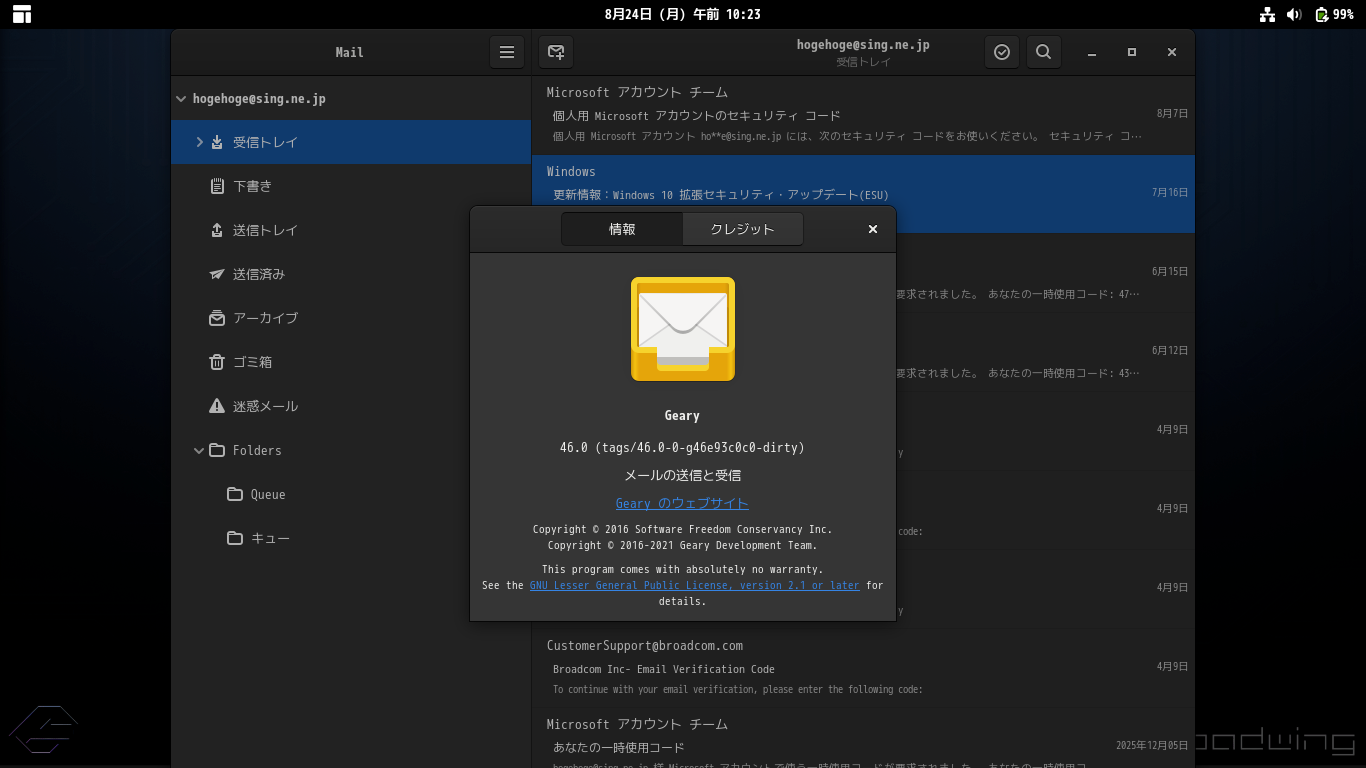Image resolution: width=1366 pixels, height=768 pixels.
Task: Click the 受信トレイ inbox icon
Action: (217, 142)
